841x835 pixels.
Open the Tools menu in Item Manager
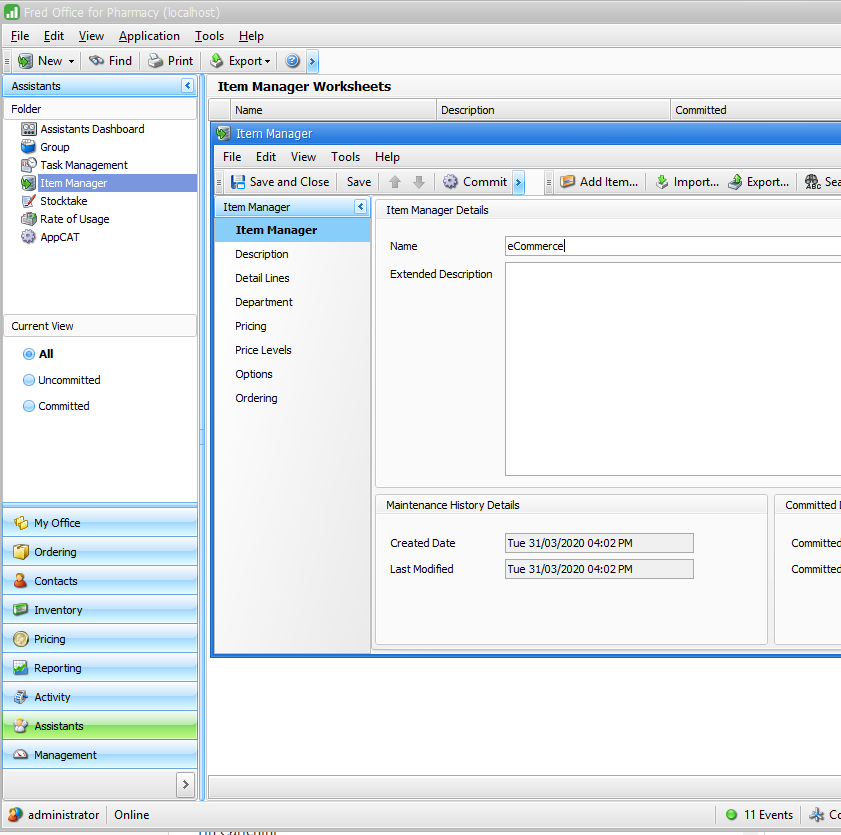tap(345, 157)
